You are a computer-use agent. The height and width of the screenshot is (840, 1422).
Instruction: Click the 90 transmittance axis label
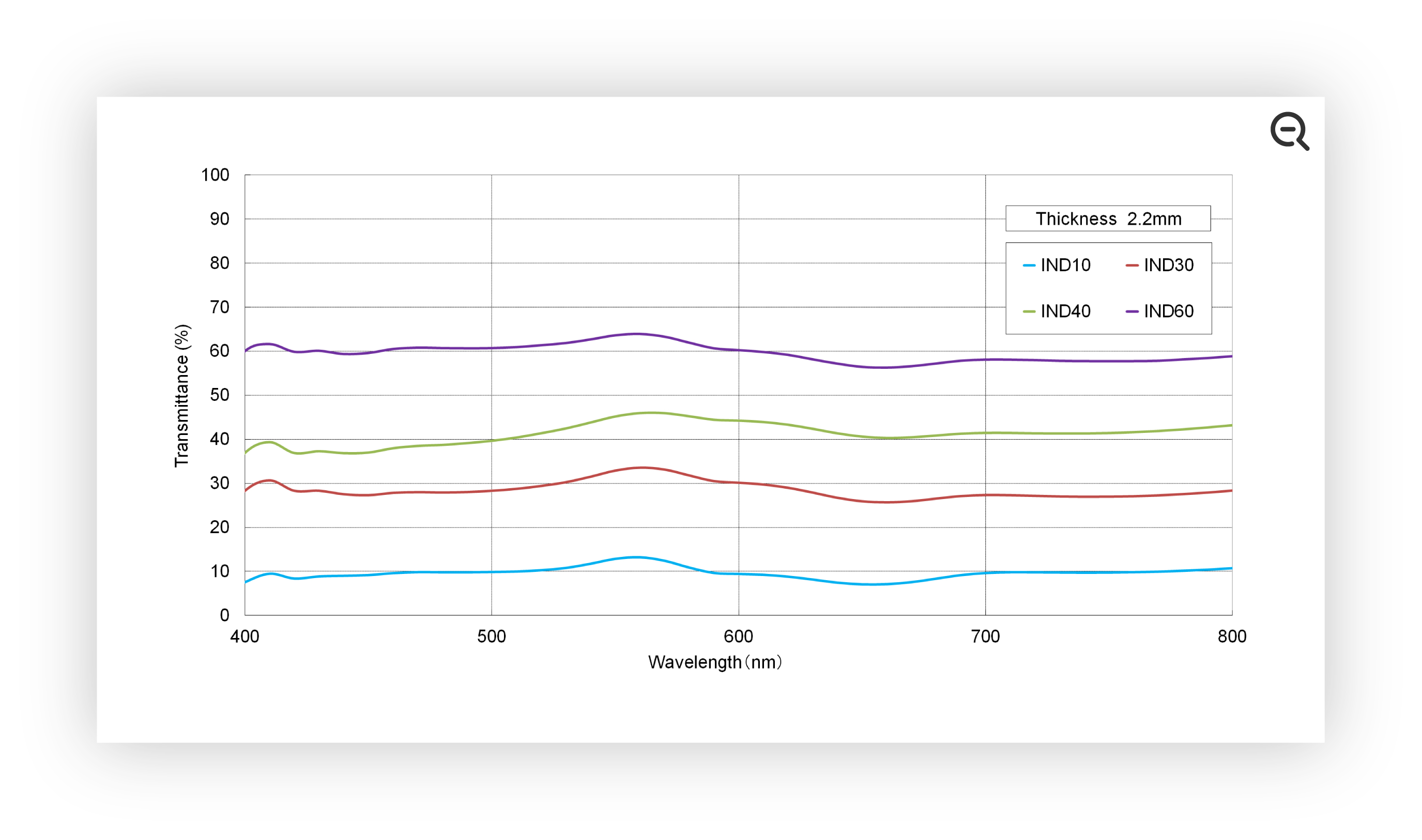(x=220, y=219)
